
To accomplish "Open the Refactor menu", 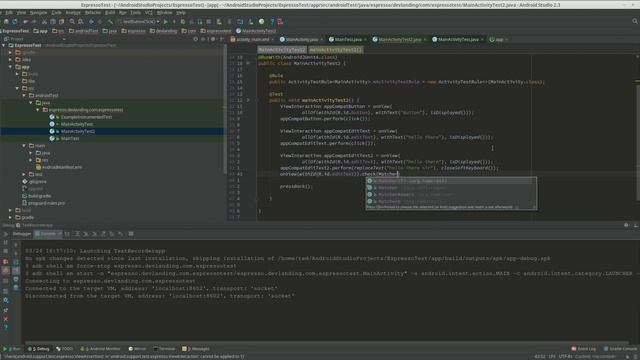I will (93, 13).
